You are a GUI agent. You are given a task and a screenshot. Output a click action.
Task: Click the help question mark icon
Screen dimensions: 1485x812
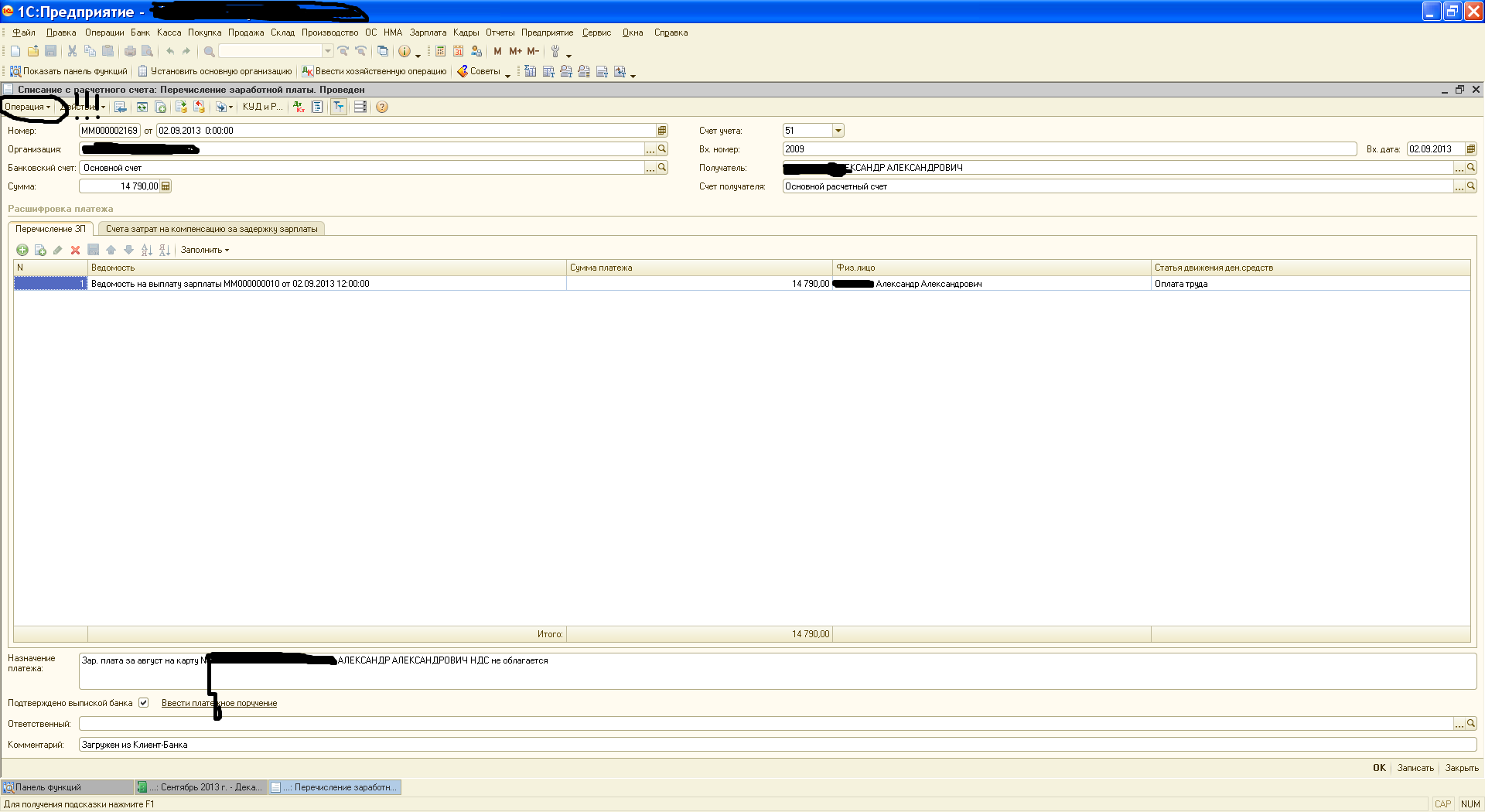tap(381, 107)
